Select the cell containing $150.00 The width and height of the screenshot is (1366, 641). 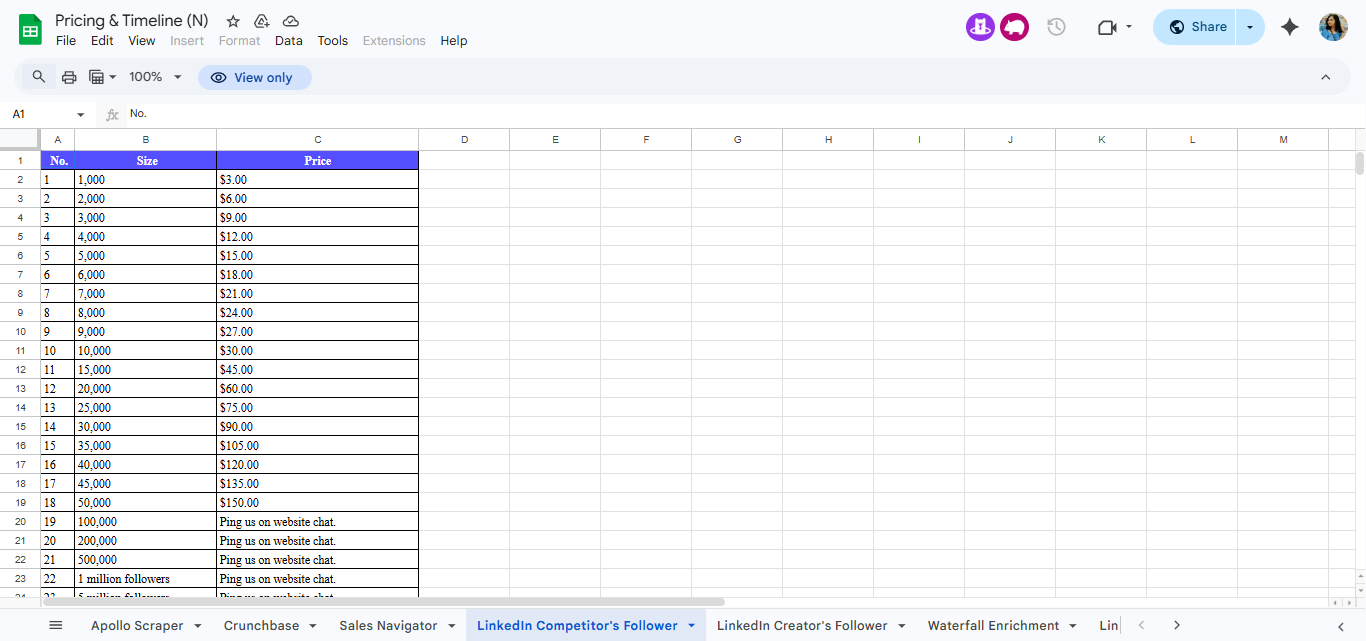point(317,503)
